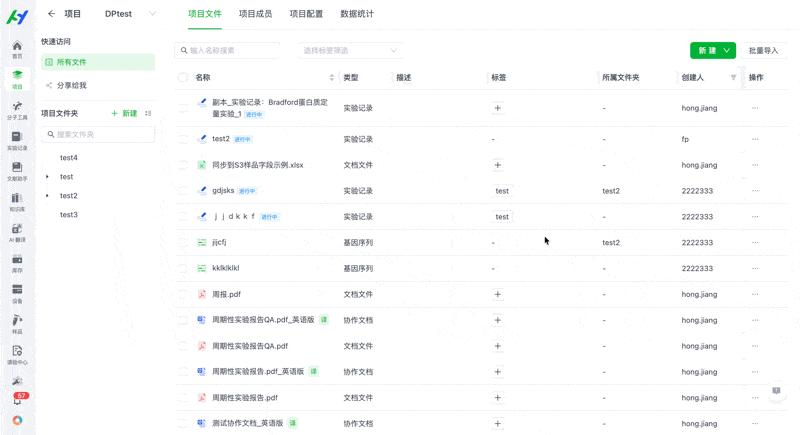Add a tag to 同步到S3样品字段示例.xlsx row
Image resolution: width=800 pixels, height=435 pixels.
pos(497,165)
